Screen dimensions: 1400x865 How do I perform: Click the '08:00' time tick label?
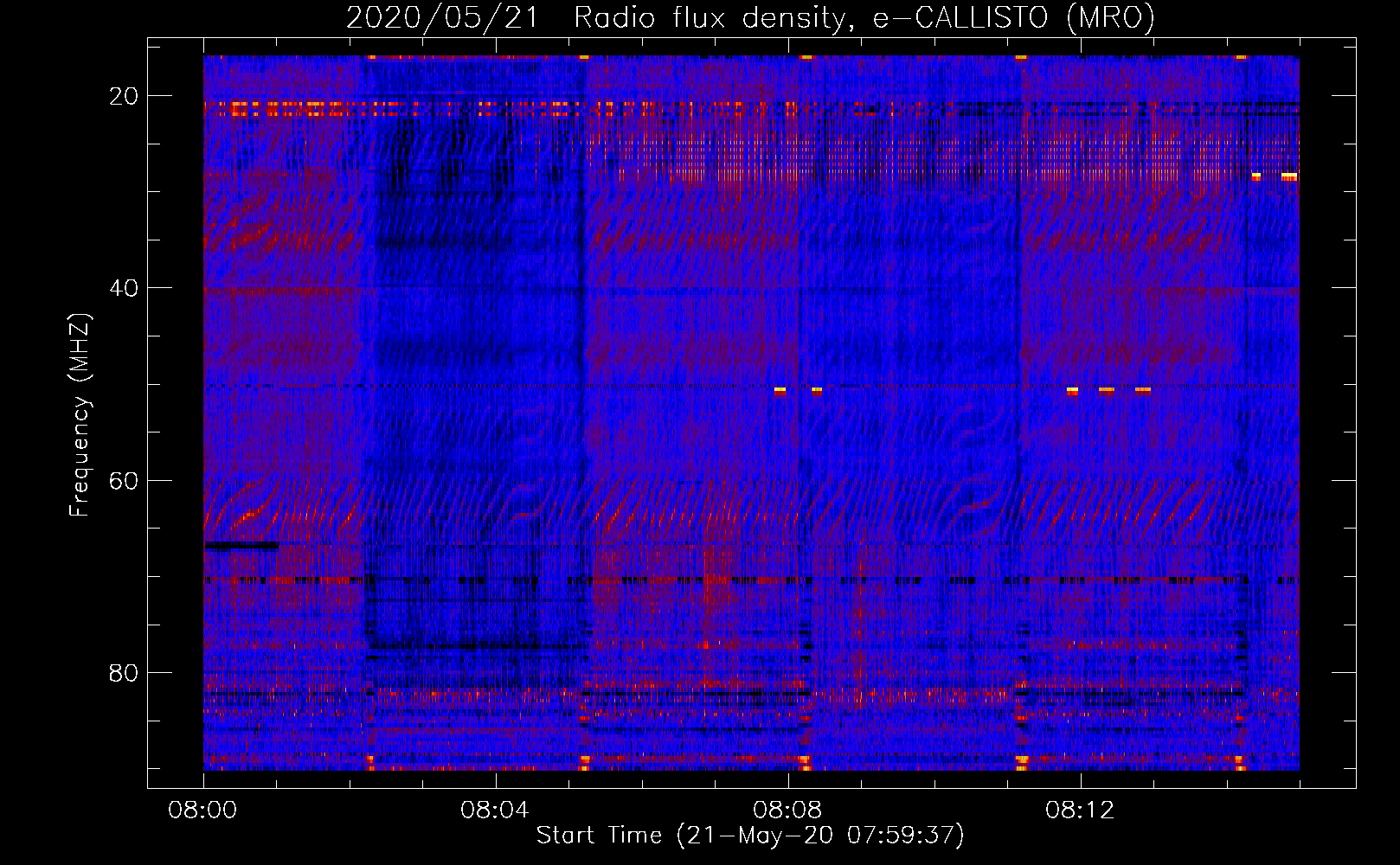(x=203, y=811)
